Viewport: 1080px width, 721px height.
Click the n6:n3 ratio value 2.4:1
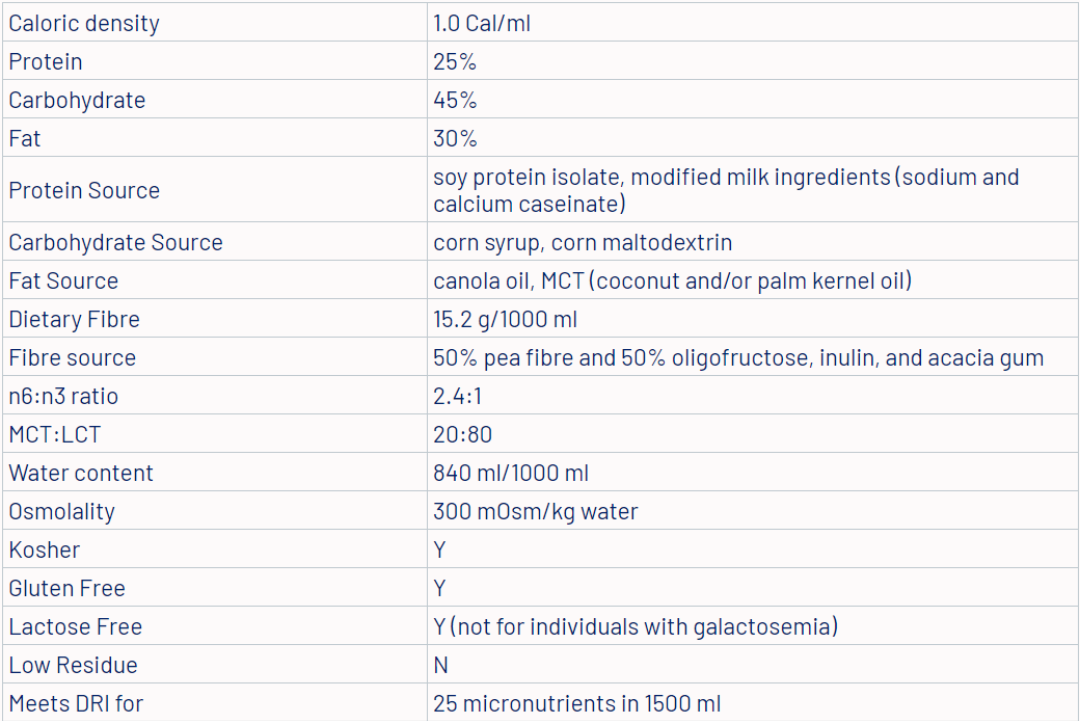coord(457,396)
